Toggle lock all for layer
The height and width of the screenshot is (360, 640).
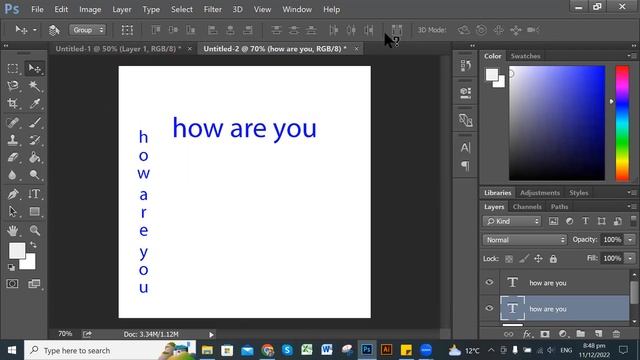pos(553,259)
